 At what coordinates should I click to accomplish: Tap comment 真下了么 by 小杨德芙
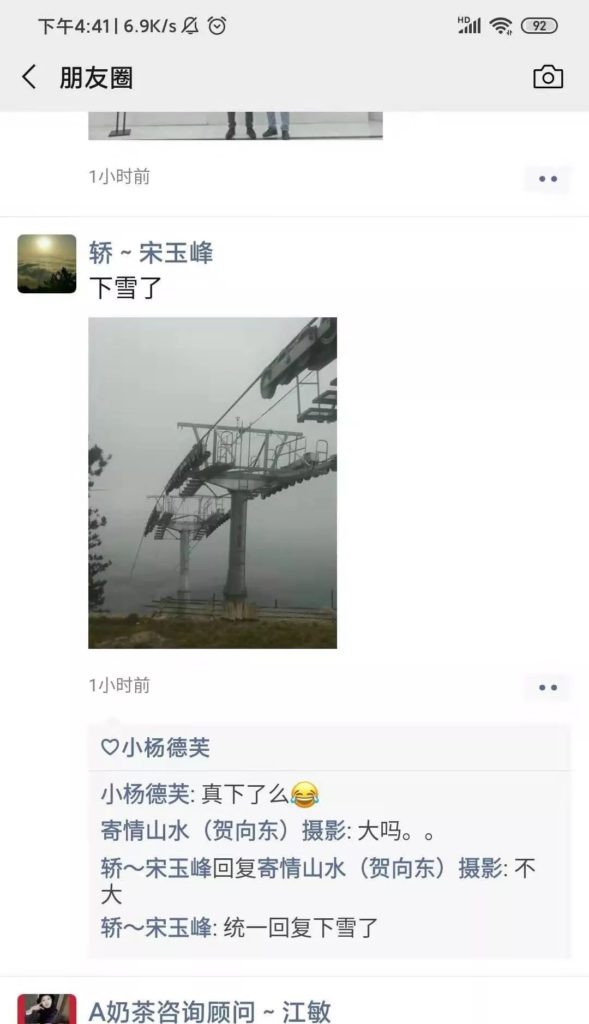click(x=210, y=794)
